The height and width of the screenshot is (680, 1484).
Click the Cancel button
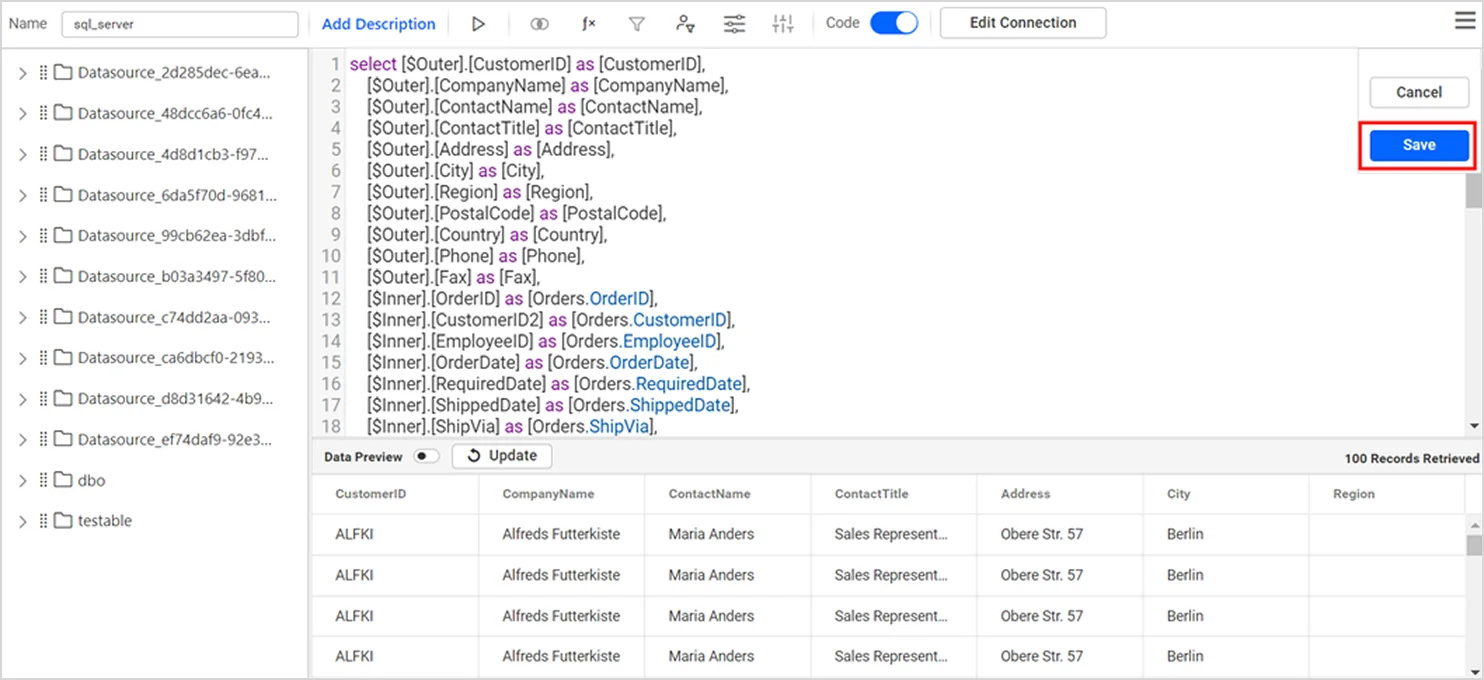click(x=1419, y=92)
